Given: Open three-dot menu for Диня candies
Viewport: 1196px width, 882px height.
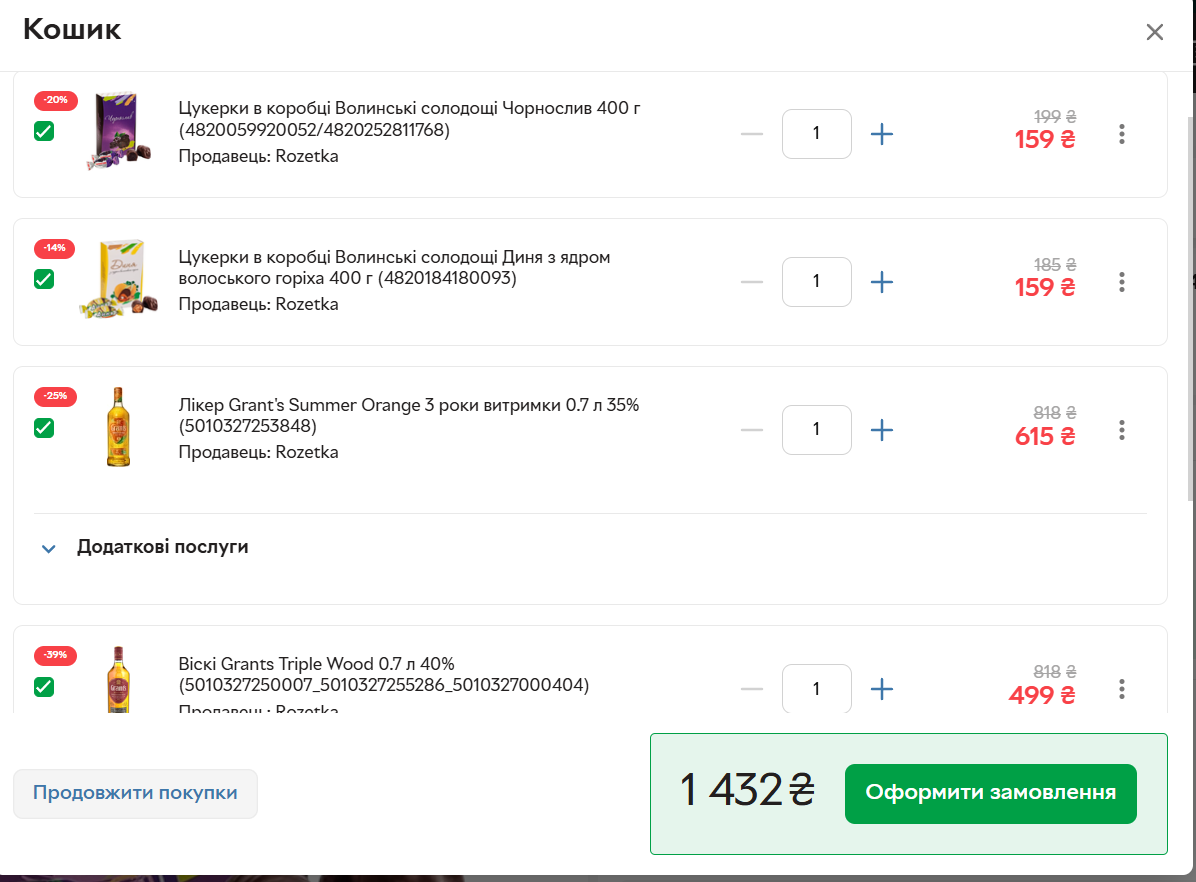Looking at the screenshot, I should (x=1122, y=282).
